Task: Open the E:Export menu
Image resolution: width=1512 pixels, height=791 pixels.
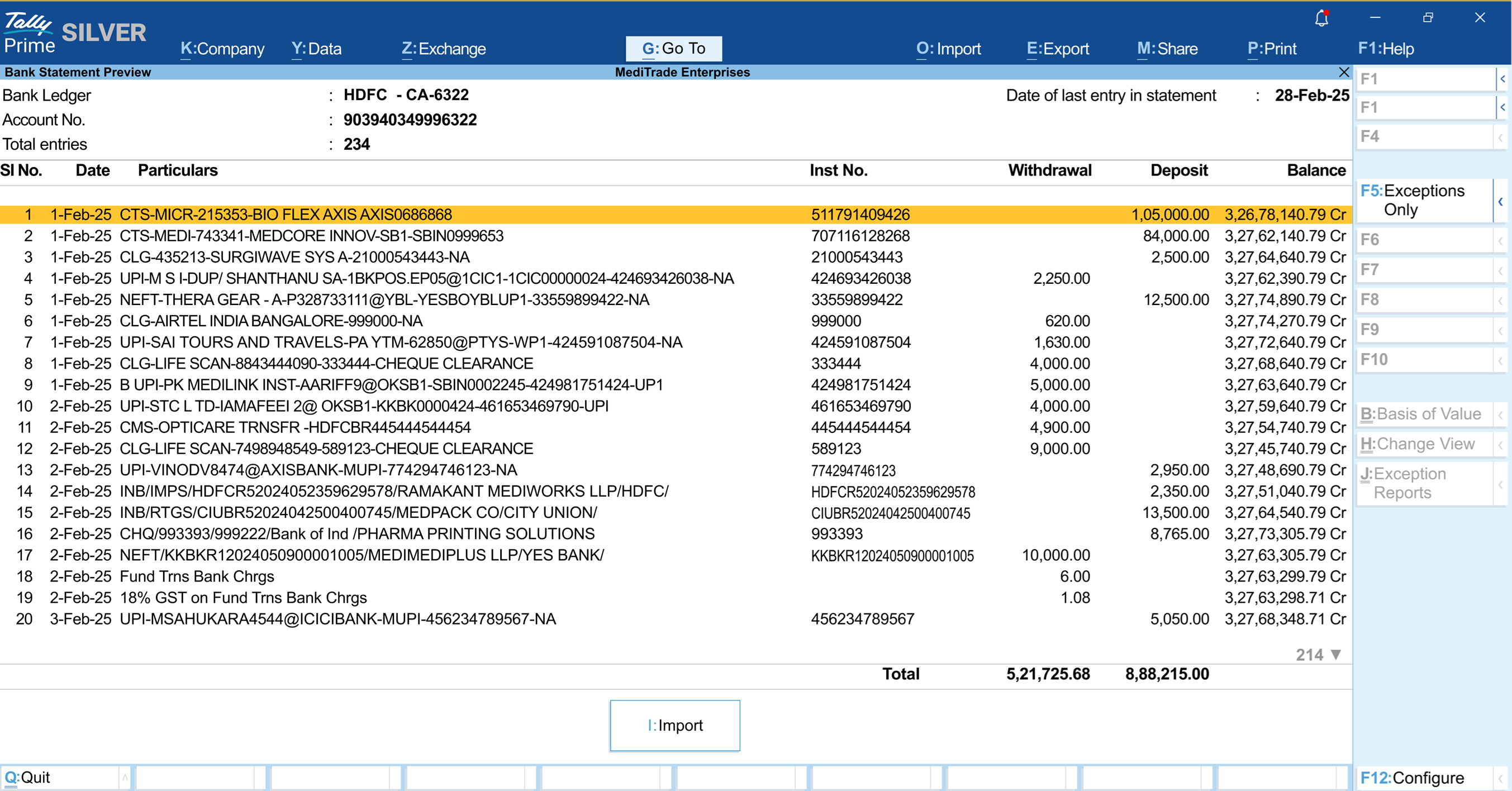Action: click(1058, 49)
